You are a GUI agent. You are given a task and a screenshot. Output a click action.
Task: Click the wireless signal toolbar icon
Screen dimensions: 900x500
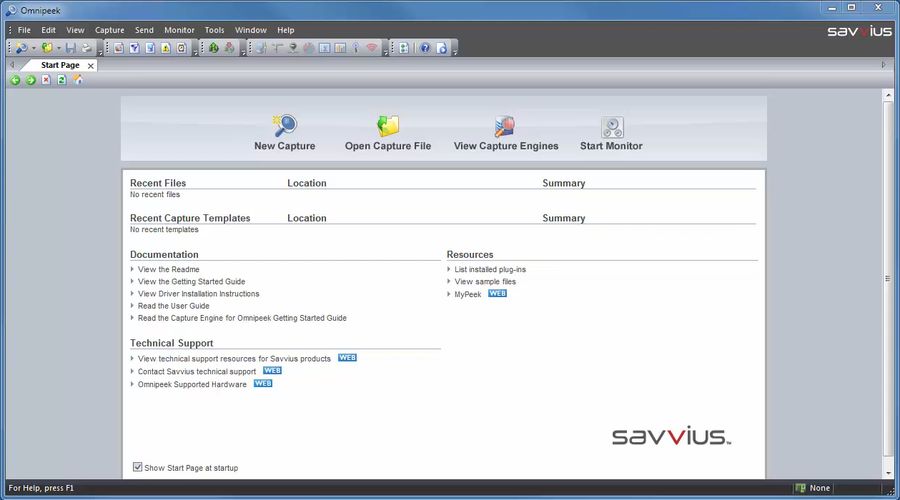[372, 48]
